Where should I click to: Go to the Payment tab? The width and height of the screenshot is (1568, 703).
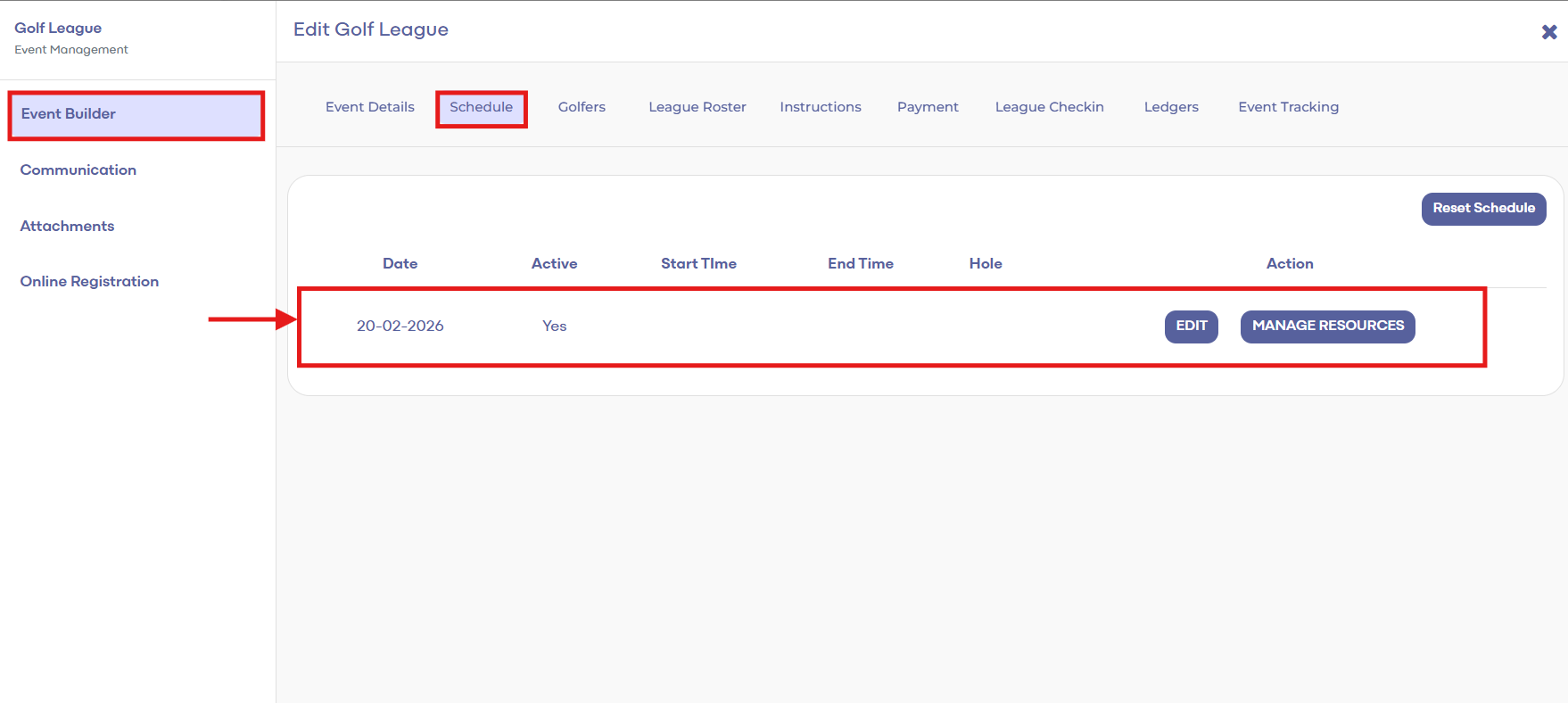coord(928,107)
